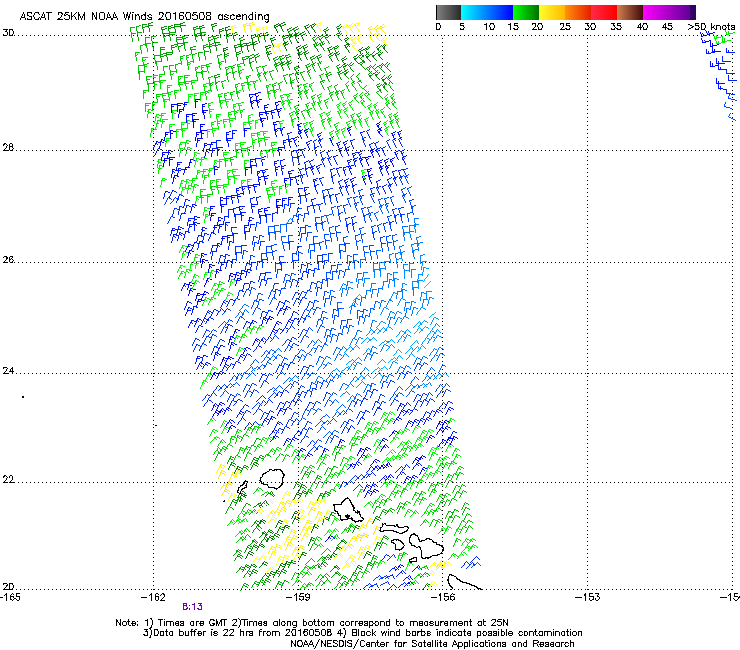The image size is (740, 650).
Task: Click the latitude label '24'
Action: coord(8,371)
